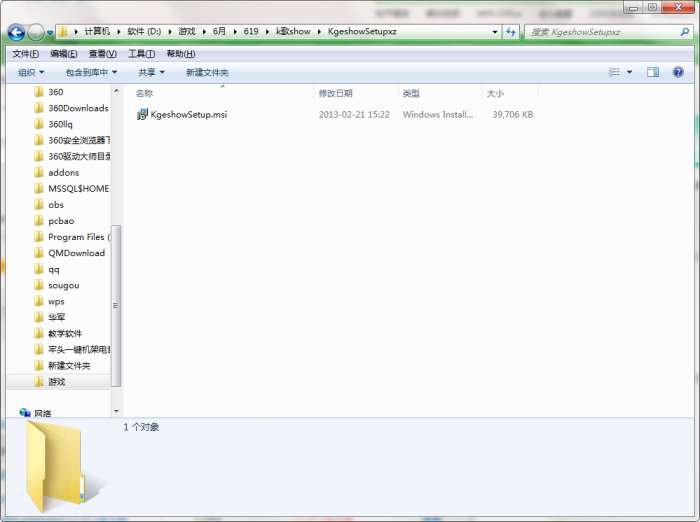
Task: Expand the arrow after 计算机 in breadcrumb
Action: (118, 32)
